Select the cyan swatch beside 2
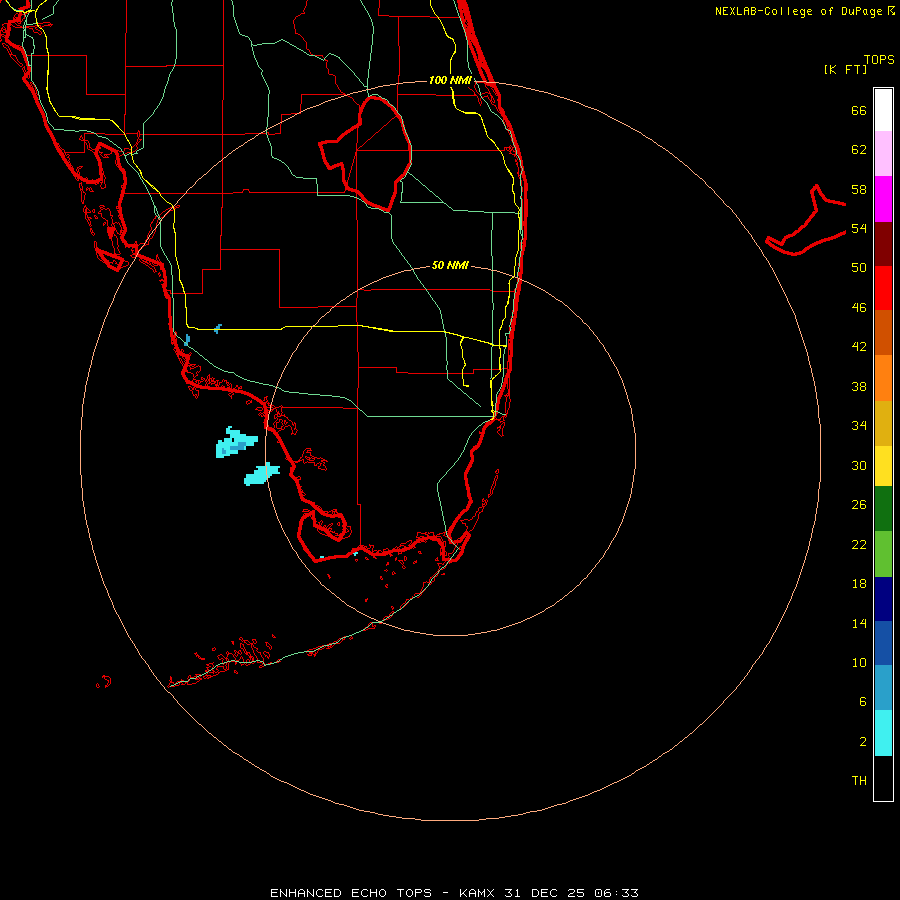Image resolution: width=900 pixels, height=900 pixels. pos(883,733)
